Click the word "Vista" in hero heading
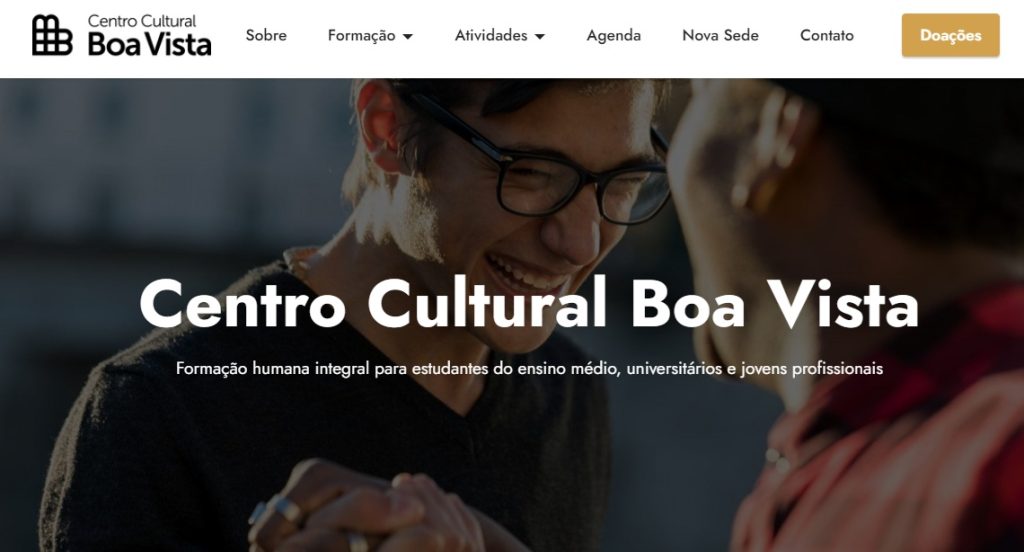 click(x=842, y=304)
